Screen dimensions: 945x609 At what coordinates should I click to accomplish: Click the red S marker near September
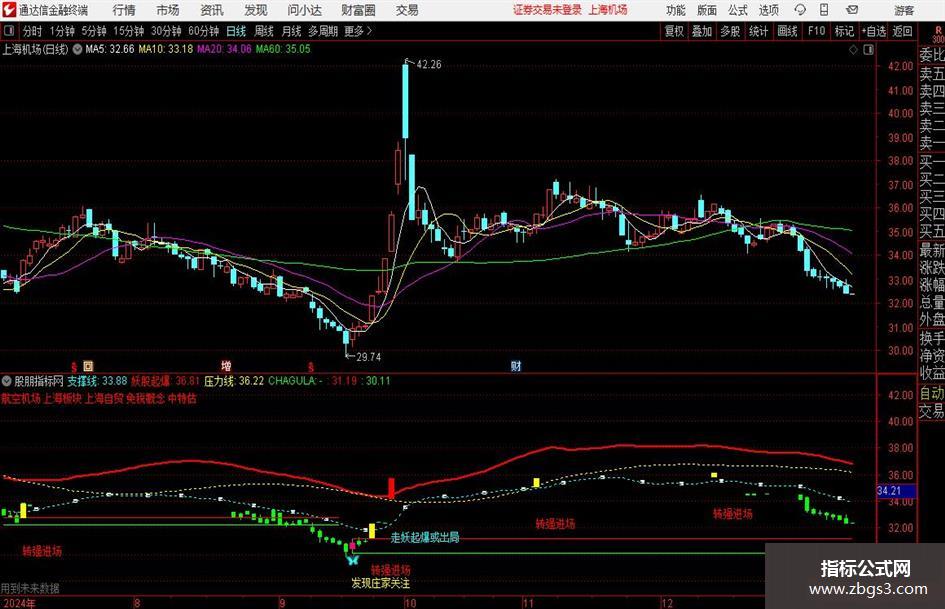(x=311, y=367)
